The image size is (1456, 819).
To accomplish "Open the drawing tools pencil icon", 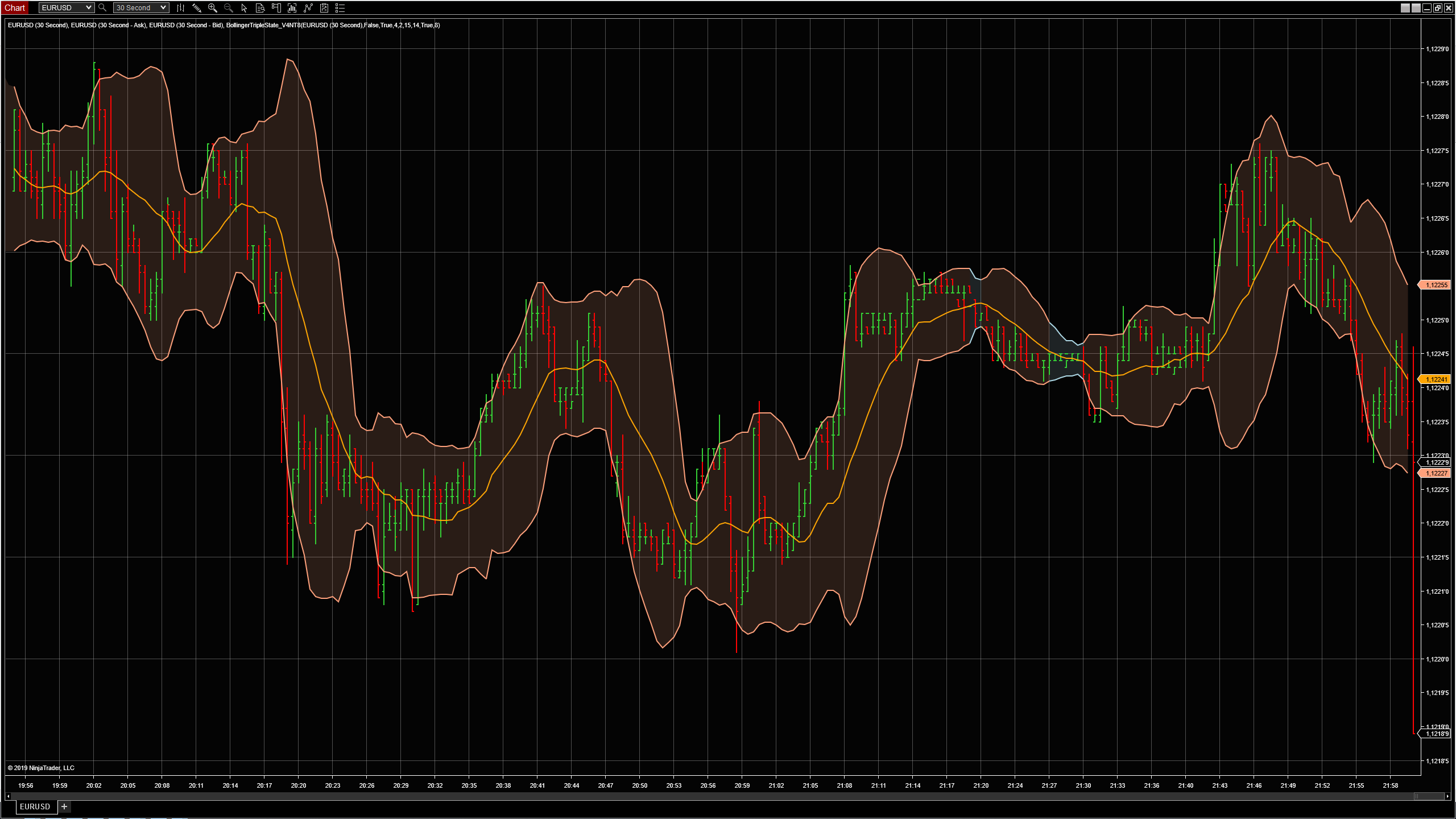I will 196,8.
